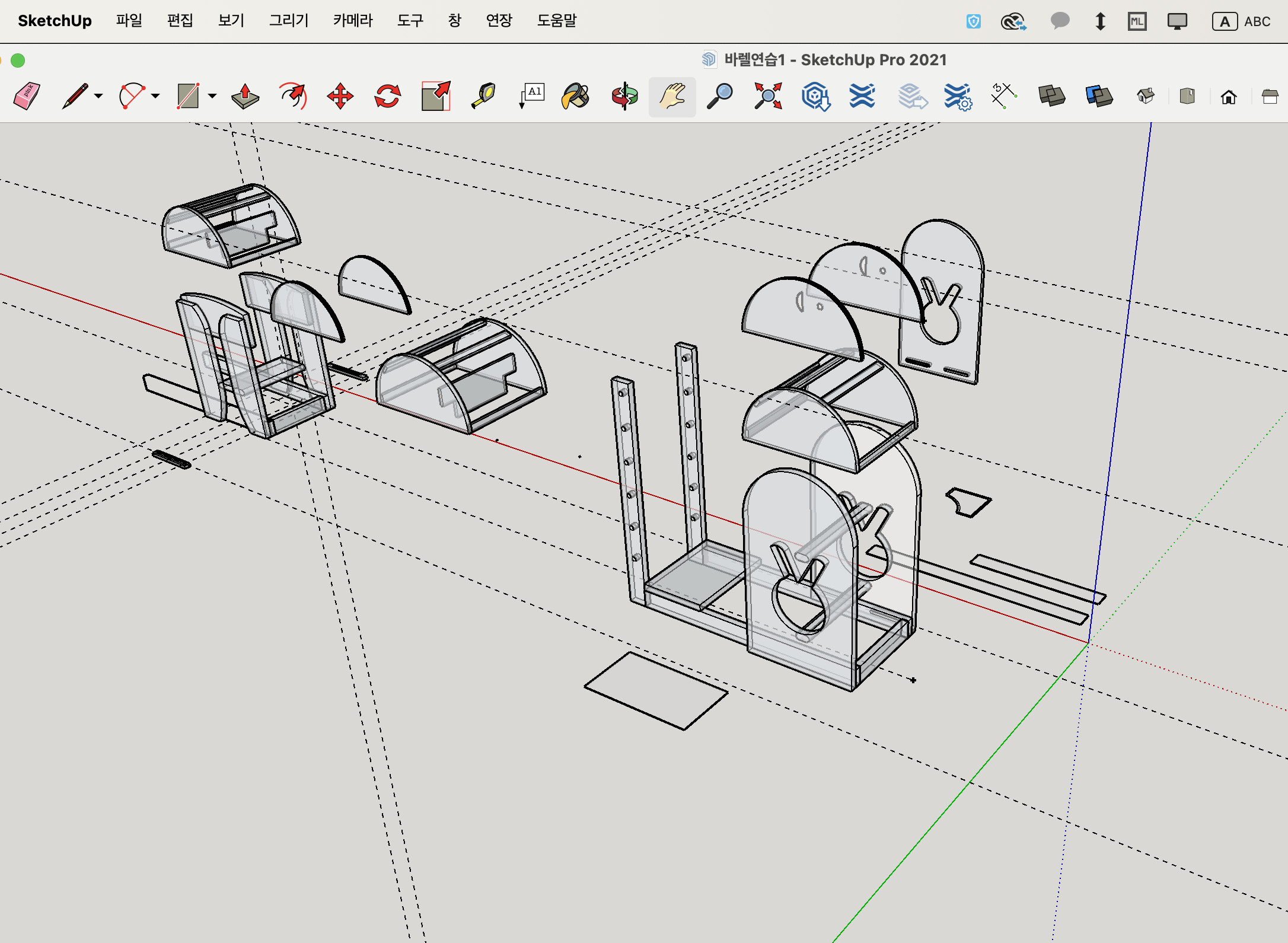Open the 카메라 menu
The image size is (1288, 943).
(x=352, y=21)
